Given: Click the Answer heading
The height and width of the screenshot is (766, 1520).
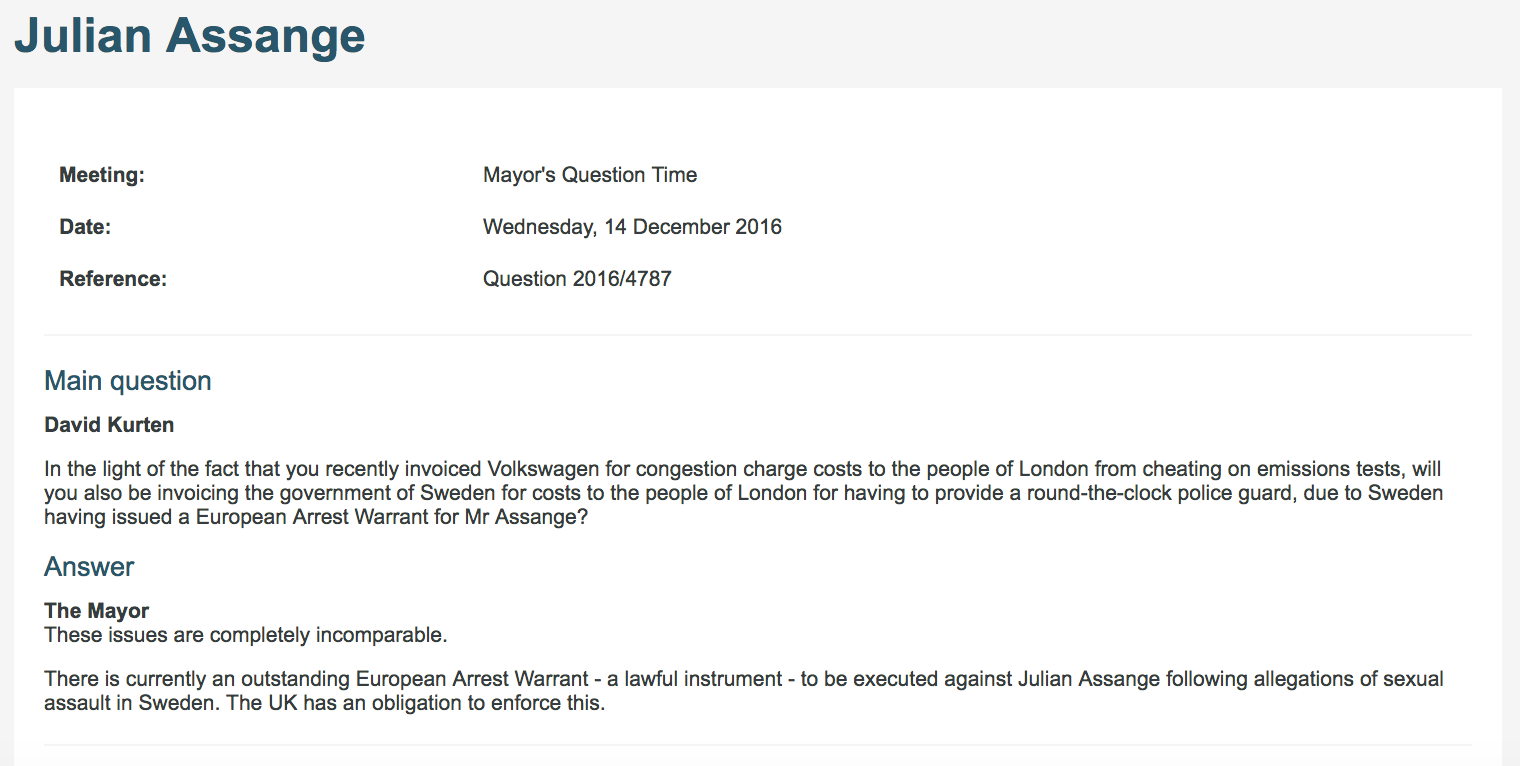Looking at the screenshot, I should pos(89,567).
